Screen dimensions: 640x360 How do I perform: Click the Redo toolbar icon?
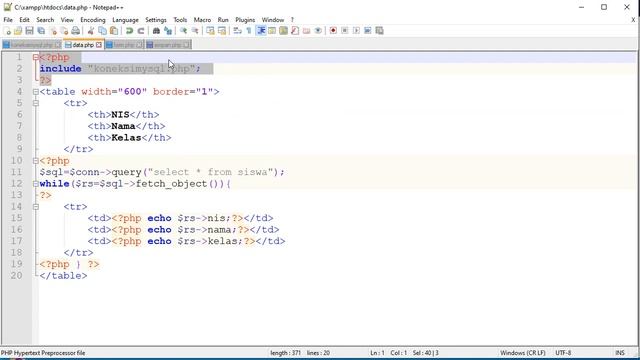tap(141, 31)
